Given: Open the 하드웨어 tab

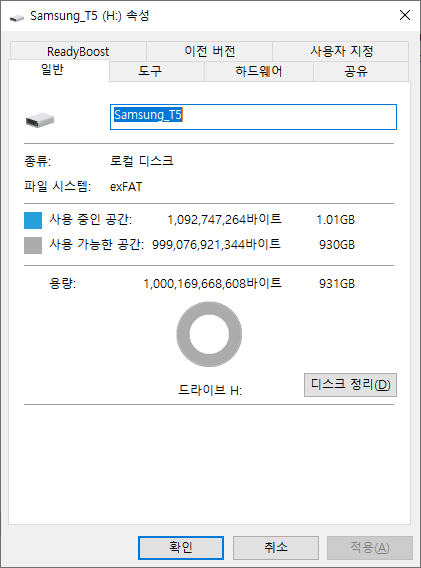Looking at the screenshot, I should pos(259,71).
